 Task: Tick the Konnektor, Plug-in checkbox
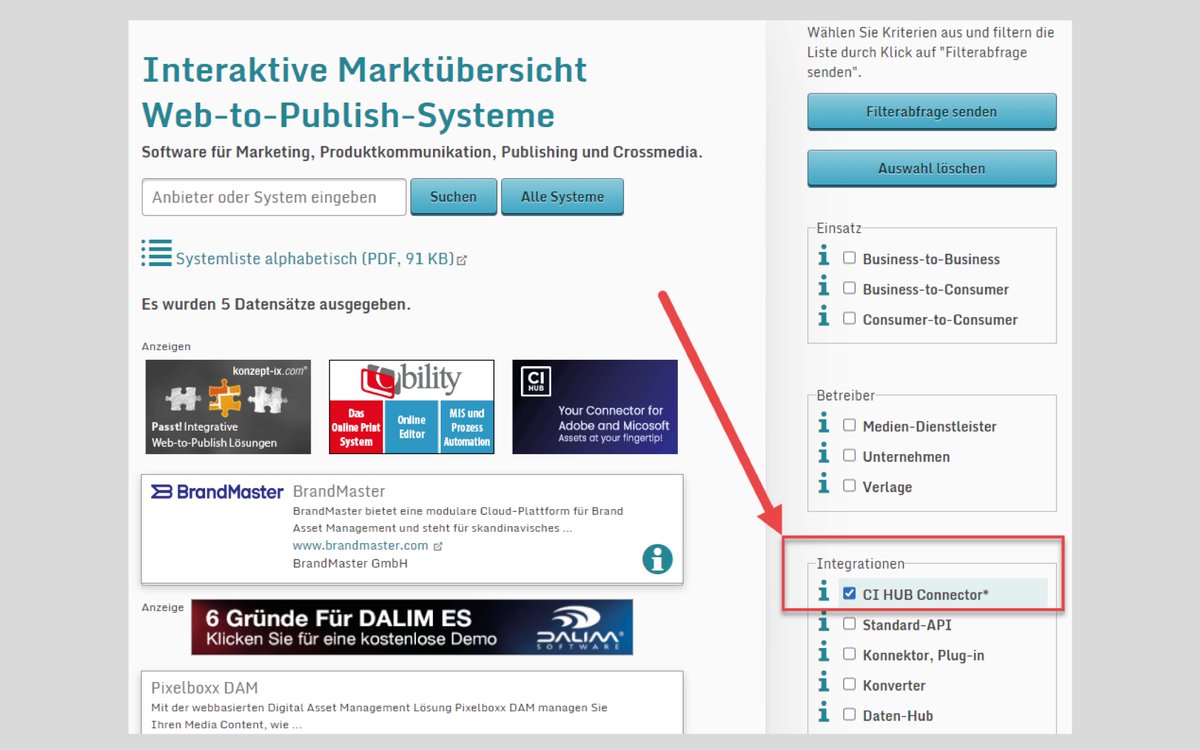pos(849,654)
